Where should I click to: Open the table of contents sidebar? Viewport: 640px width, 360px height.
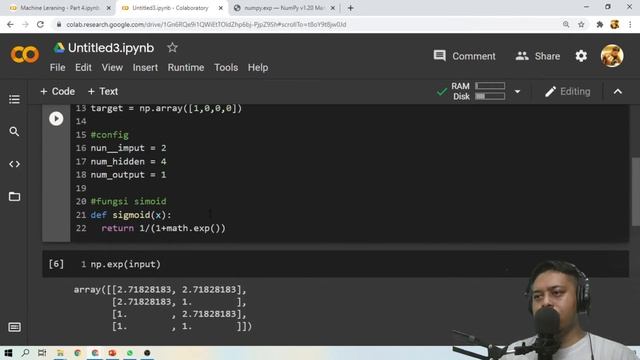pyautogui.click(x=14, y=99)
